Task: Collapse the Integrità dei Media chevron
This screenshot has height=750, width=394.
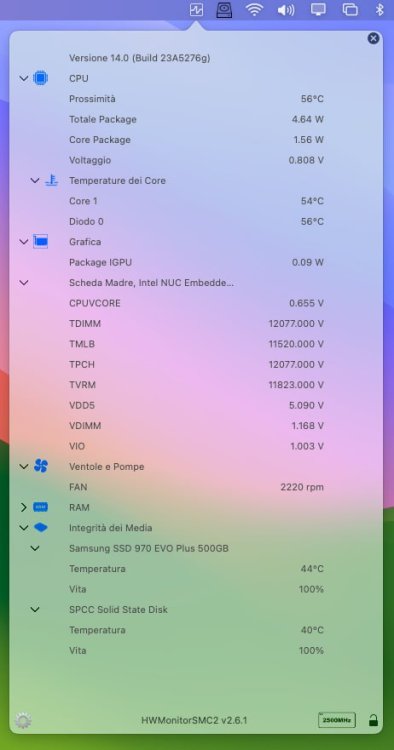Action: [23, 528]
